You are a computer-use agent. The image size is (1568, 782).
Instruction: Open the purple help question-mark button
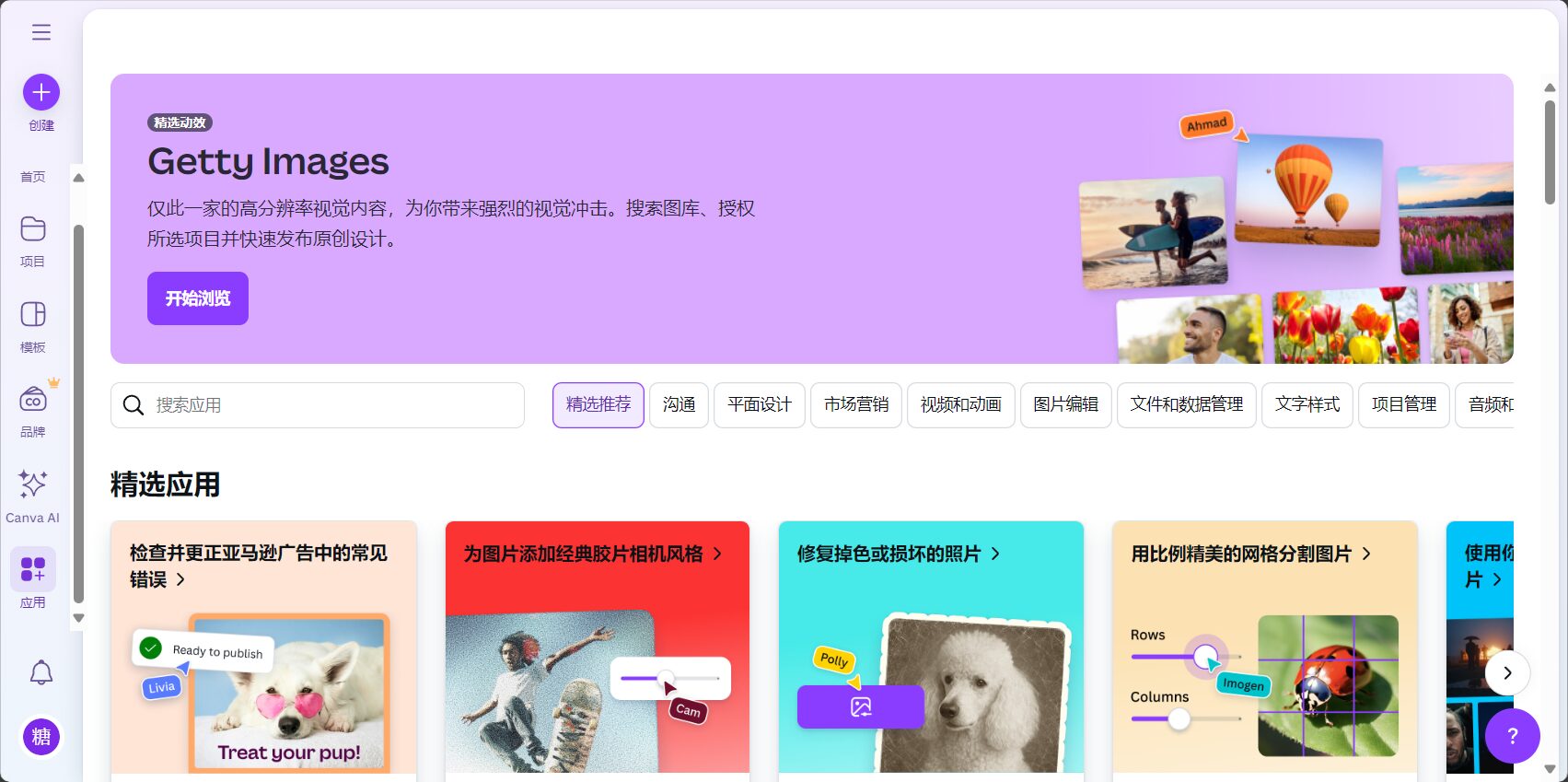click(x=1512, y=735)
